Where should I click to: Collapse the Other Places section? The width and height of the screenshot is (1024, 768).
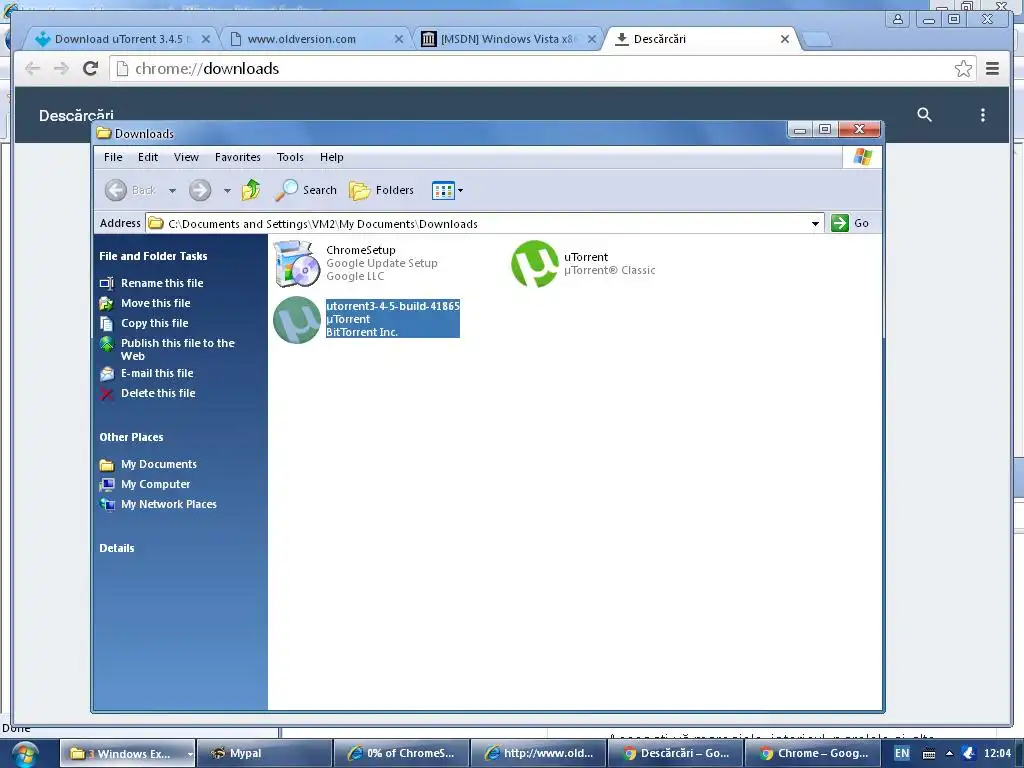click(x=131, y=437)
